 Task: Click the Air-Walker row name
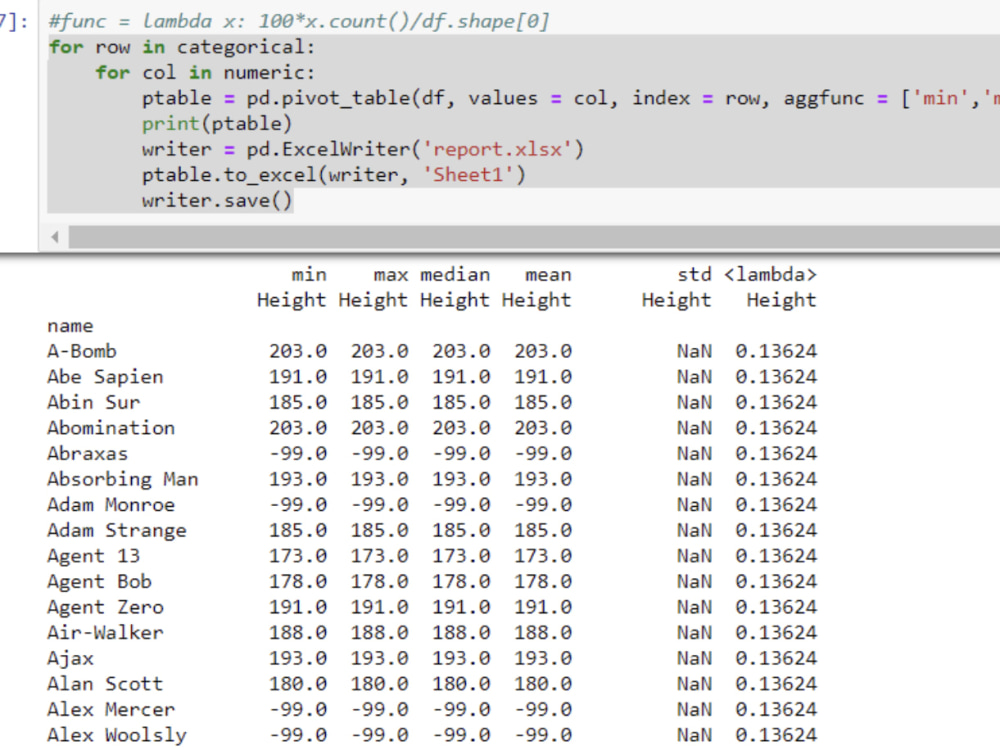[x=105, y=633]
